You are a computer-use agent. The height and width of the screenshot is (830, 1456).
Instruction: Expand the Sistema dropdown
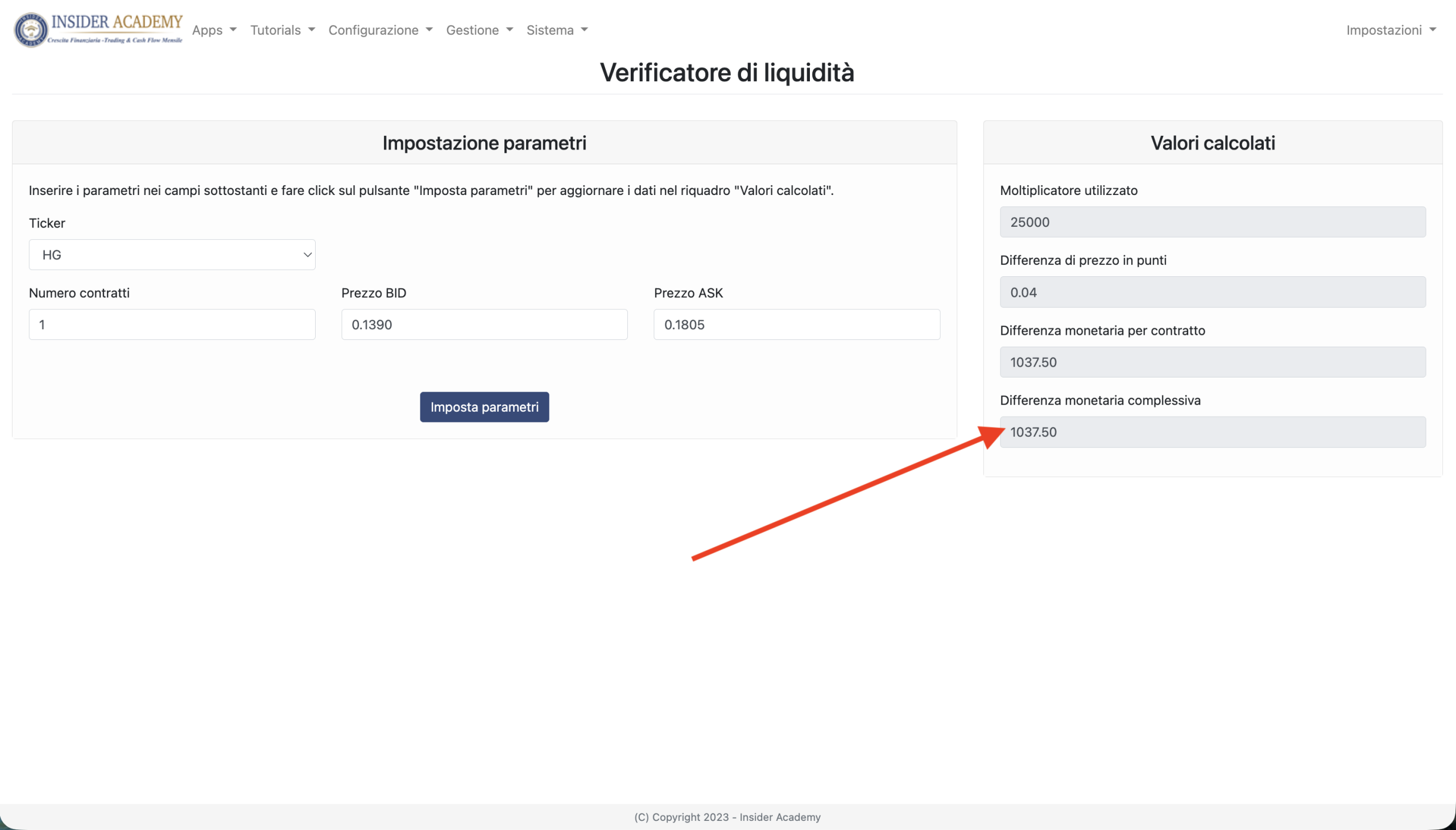pos(557,30)
